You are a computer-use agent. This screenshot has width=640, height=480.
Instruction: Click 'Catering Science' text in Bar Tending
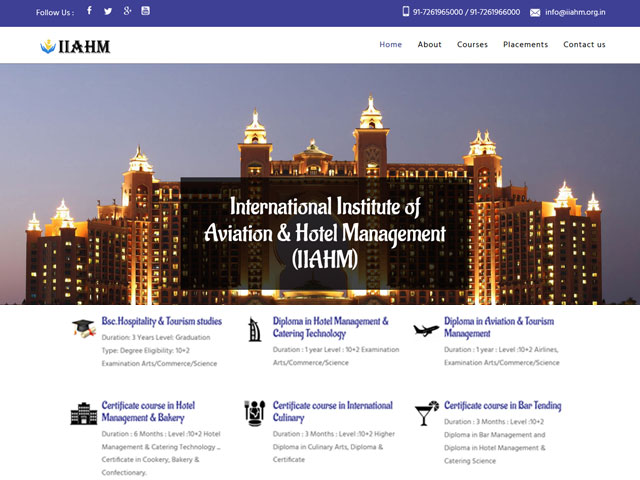pos(470,461)
